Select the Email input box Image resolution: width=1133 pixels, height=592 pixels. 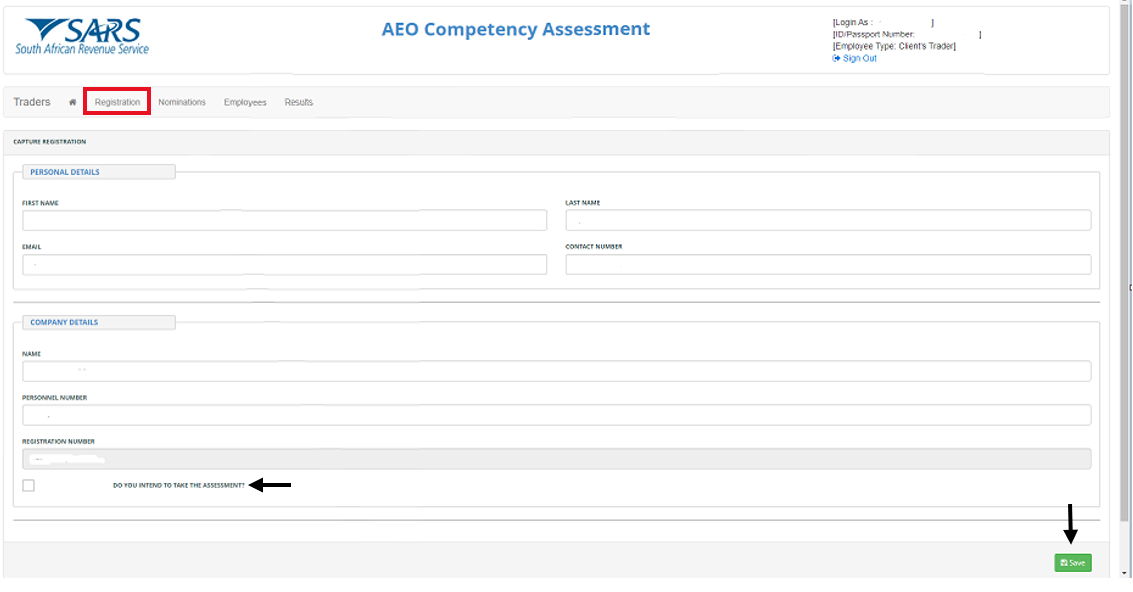(x=284, y=264)
